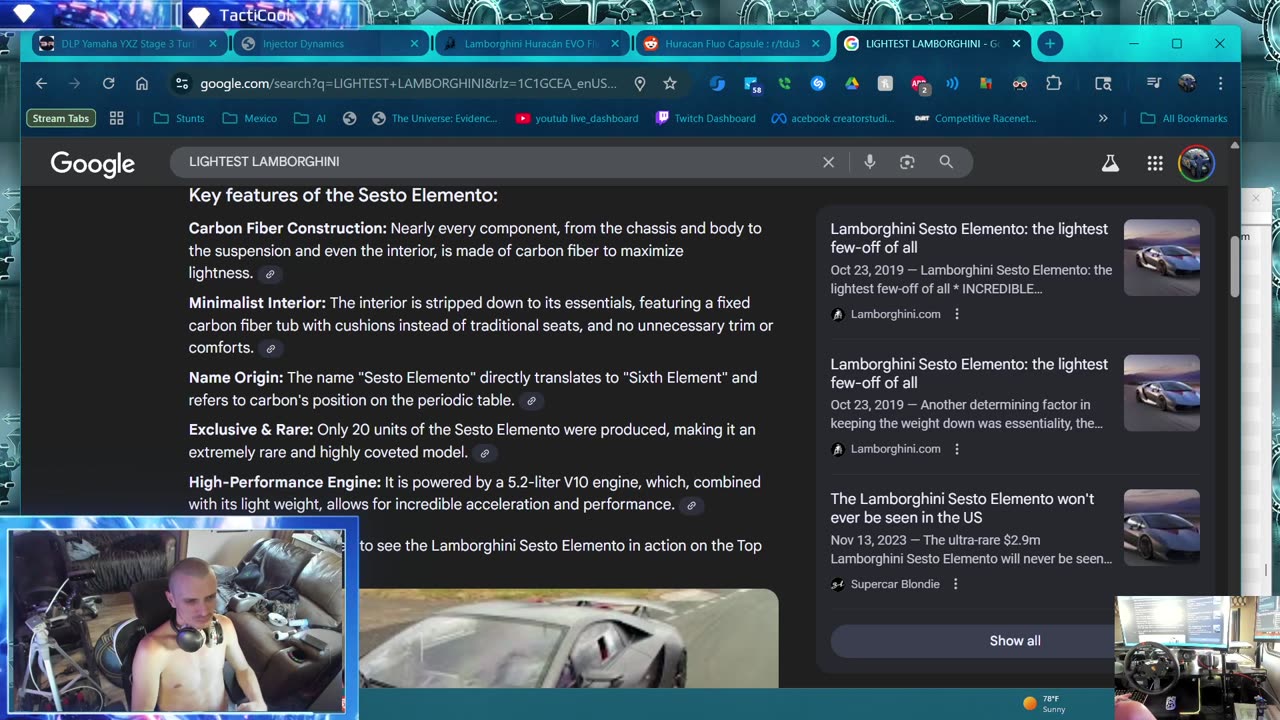Open more options for second Lamborghini.com result
The image size is (1280, 720).
coord(957,449)
